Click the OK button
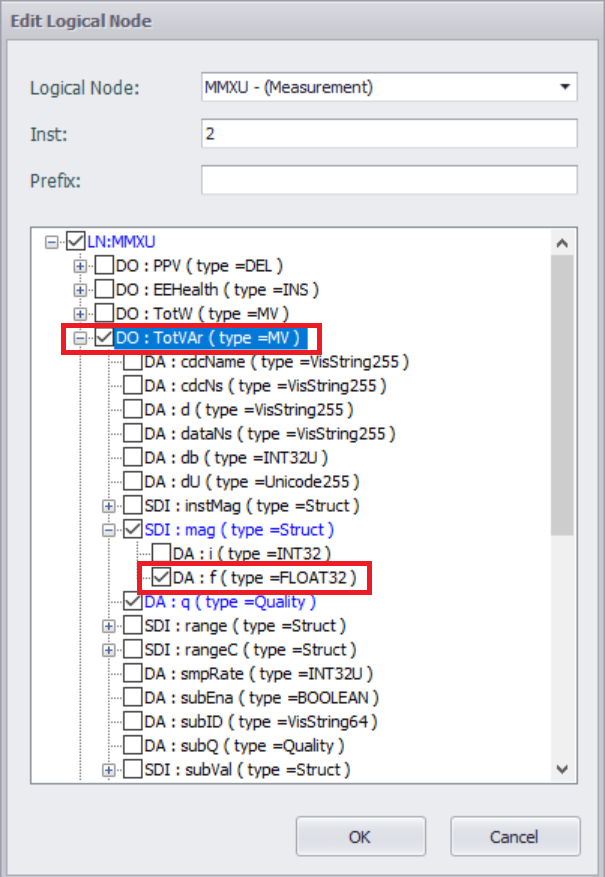This screenshot has height=877, width=605. point(361,837)
